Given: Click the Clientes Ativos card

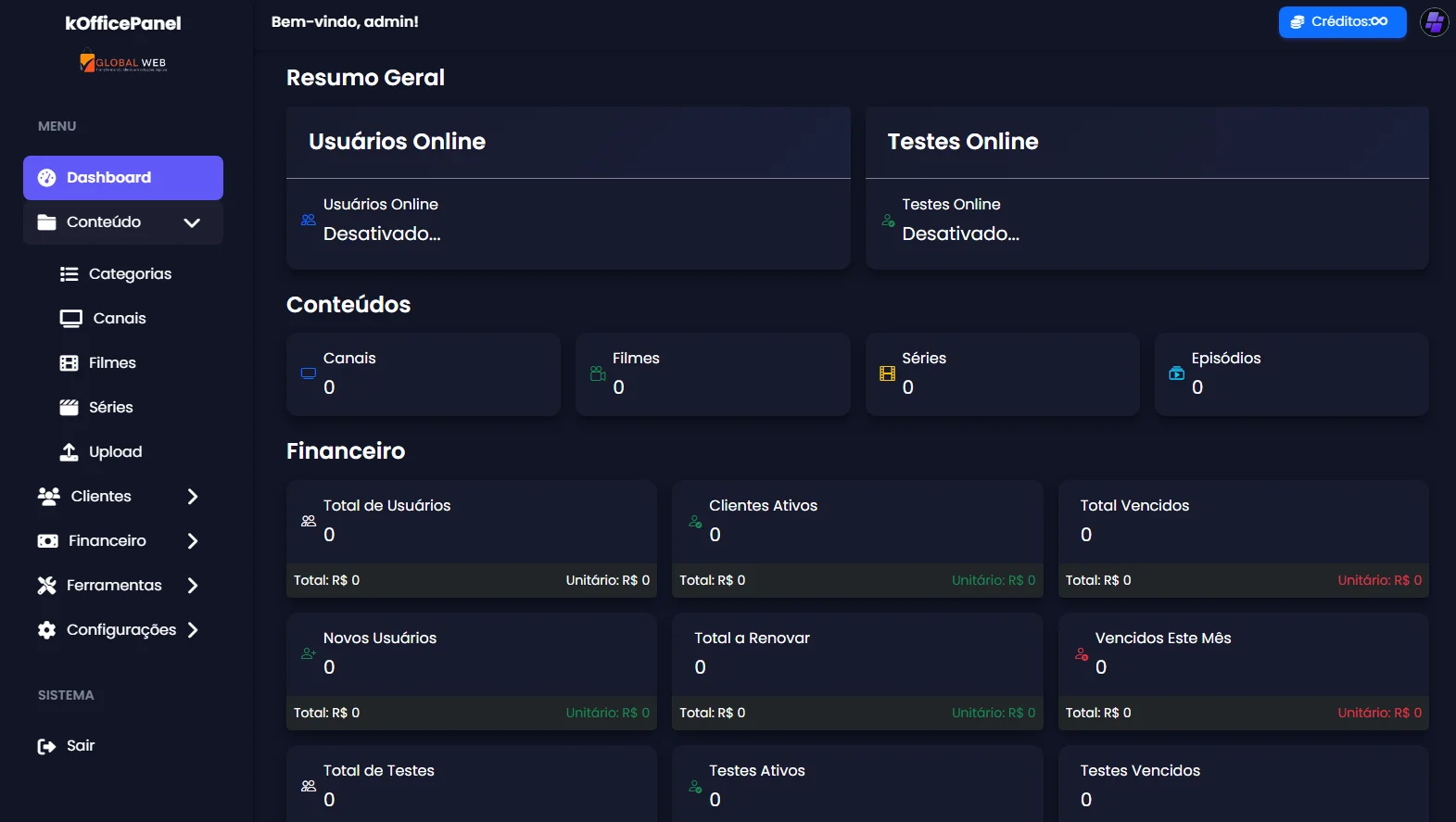Looking at the screenshot, I should 856,522.
